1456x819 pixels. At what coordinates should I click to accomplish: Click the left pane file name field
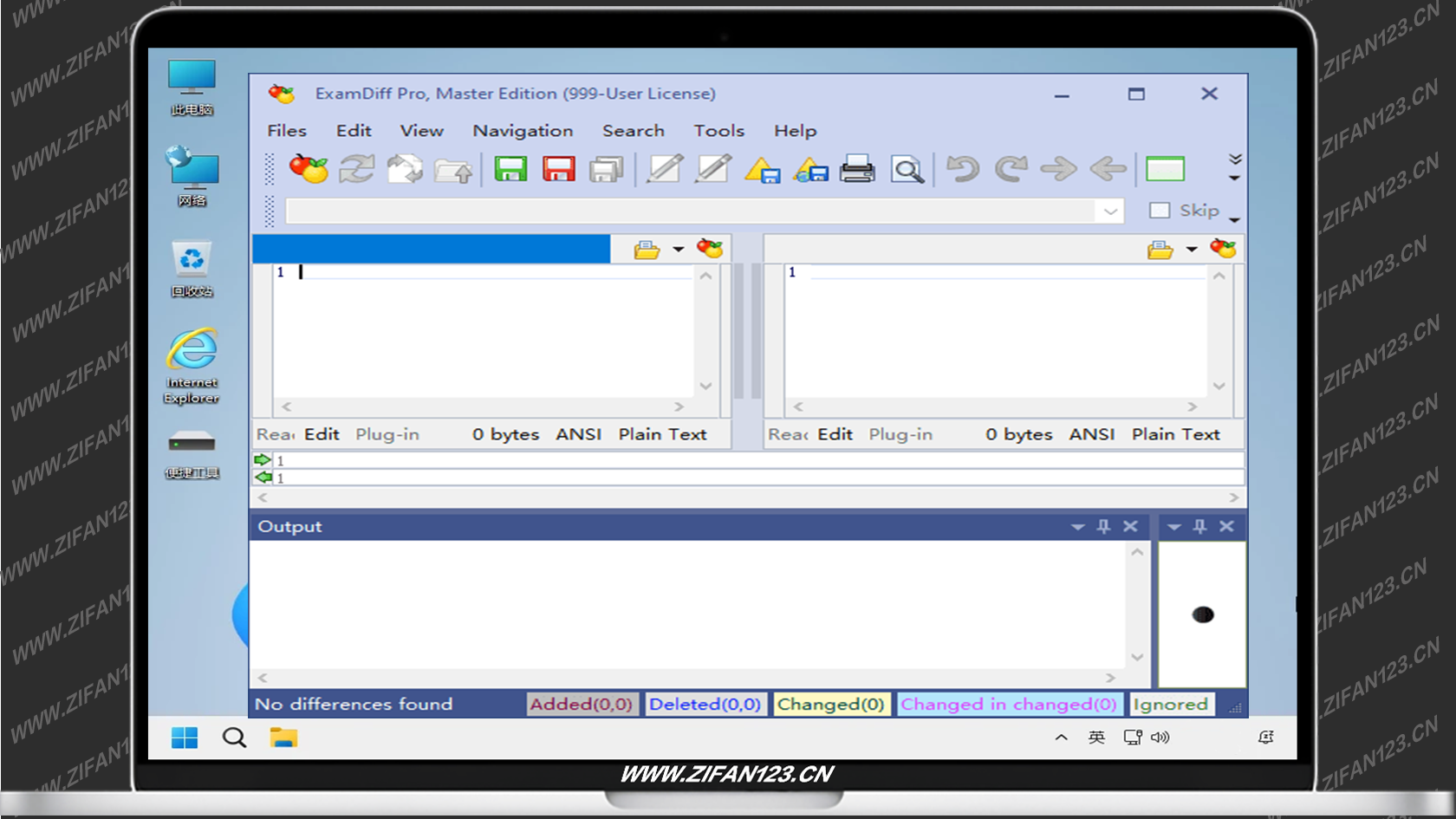coord(432,249)
